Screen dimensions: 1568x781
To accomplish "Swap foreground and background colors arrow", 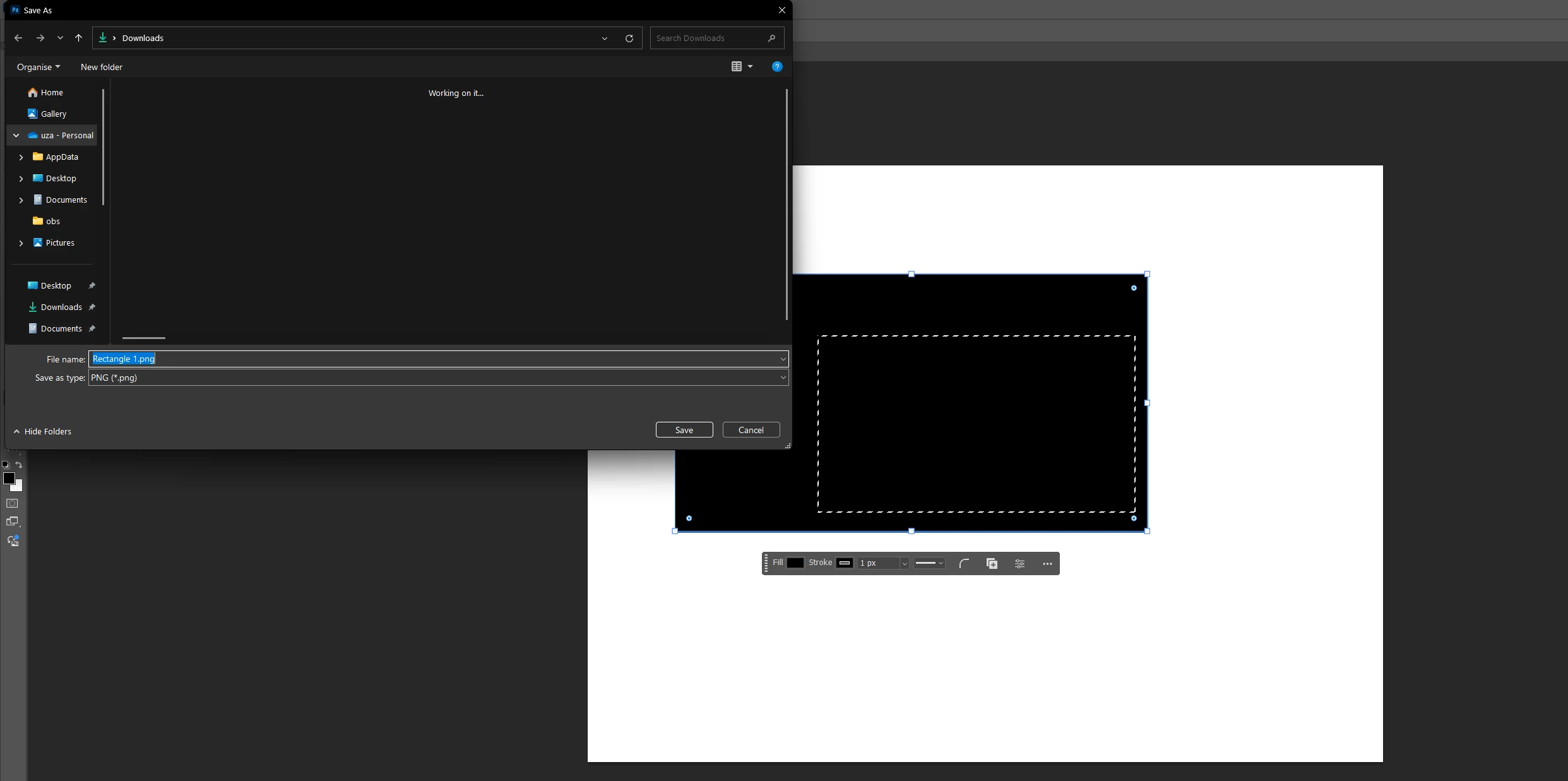I will (x=19, y=465).
